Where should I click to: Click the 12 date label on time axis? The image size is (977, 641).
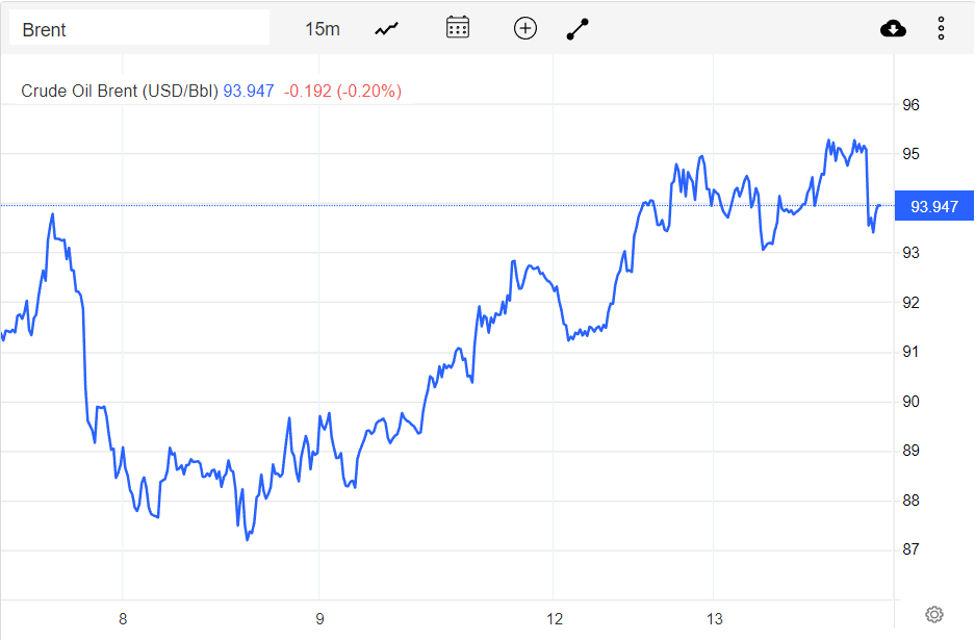tap(555, 618)
